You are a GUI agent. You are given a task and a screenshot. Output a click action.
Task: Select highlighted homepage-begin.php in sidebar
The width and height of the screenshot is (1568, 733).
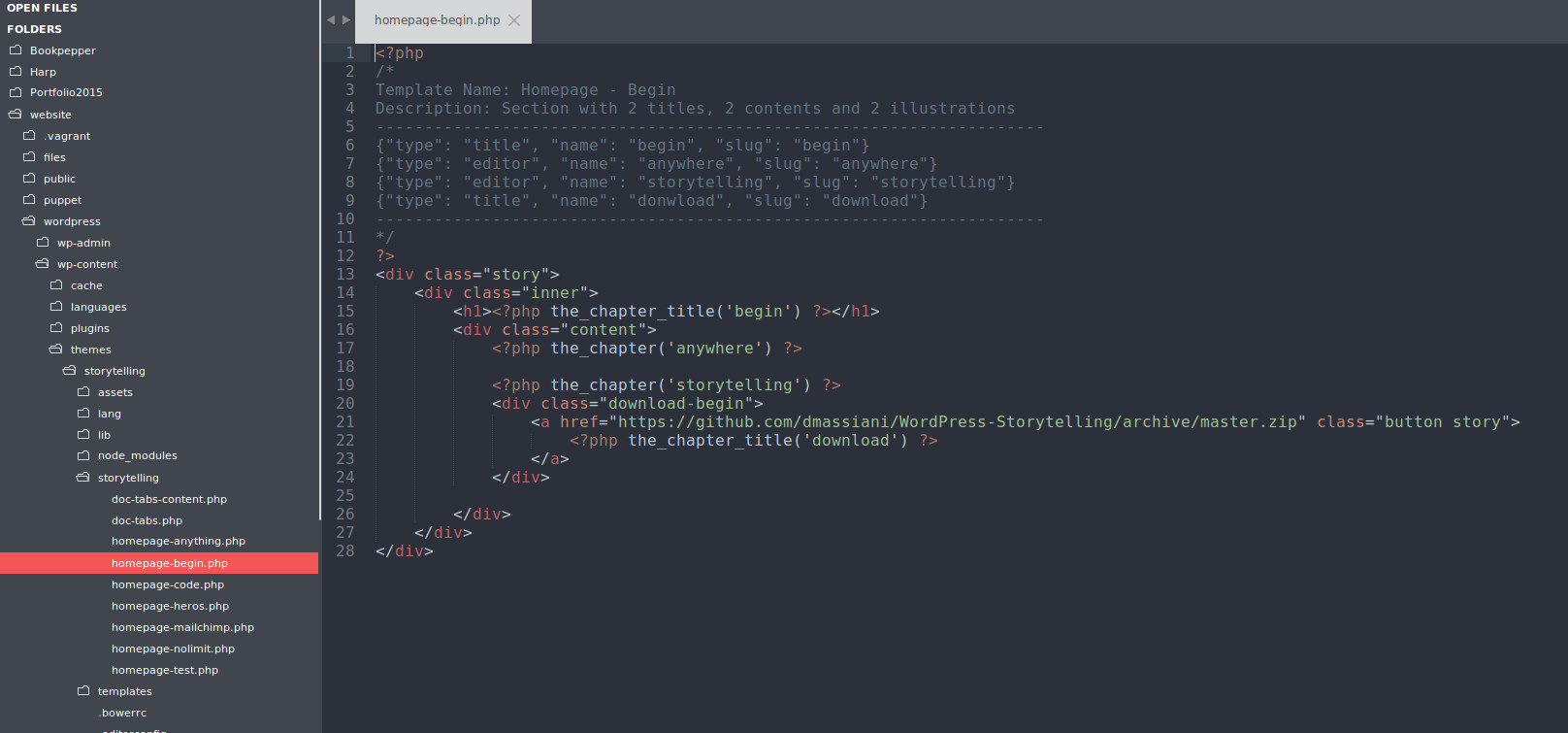tap(159, 563)
